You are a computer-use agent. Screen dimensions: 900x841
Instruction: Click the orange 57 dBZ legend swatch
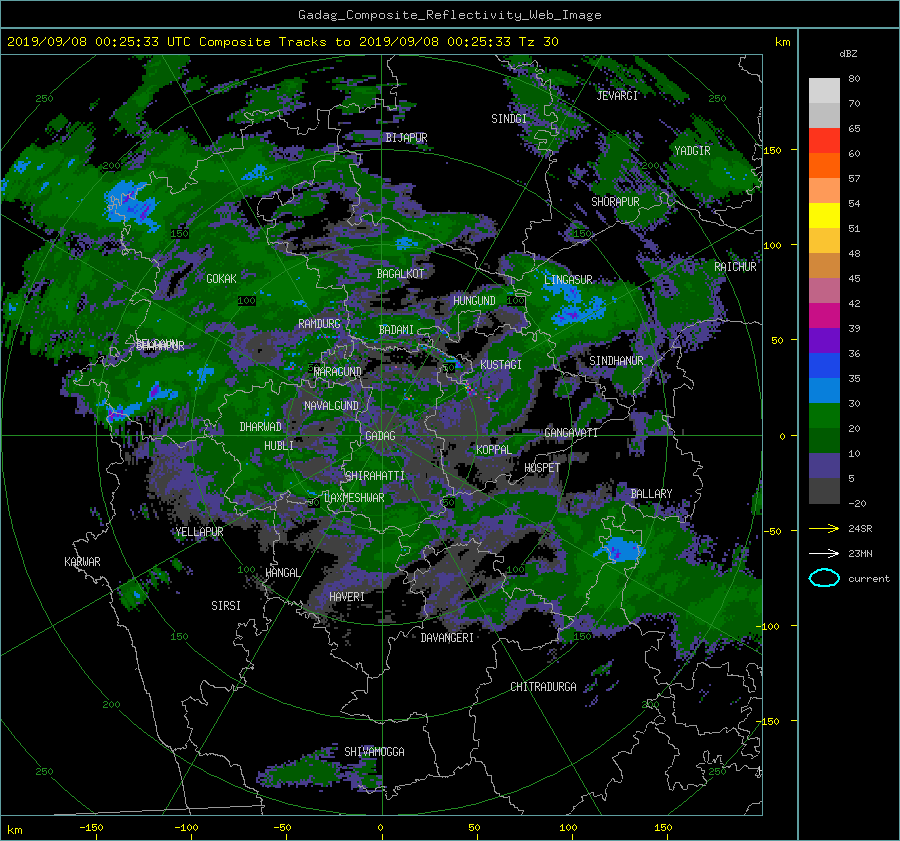coord(824,191)
